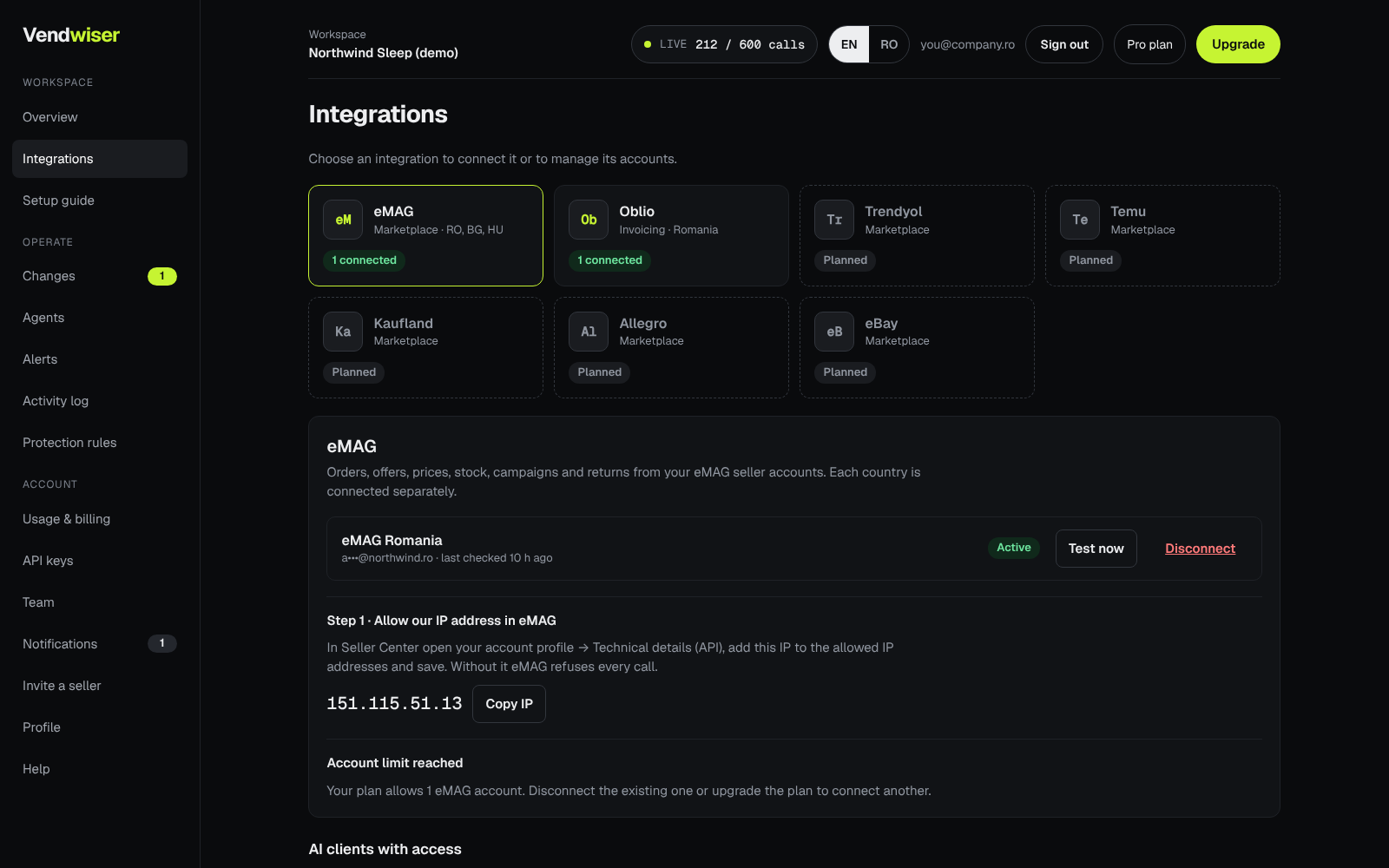Open the Help page
1389x868 pixels.
pos(100,769)
